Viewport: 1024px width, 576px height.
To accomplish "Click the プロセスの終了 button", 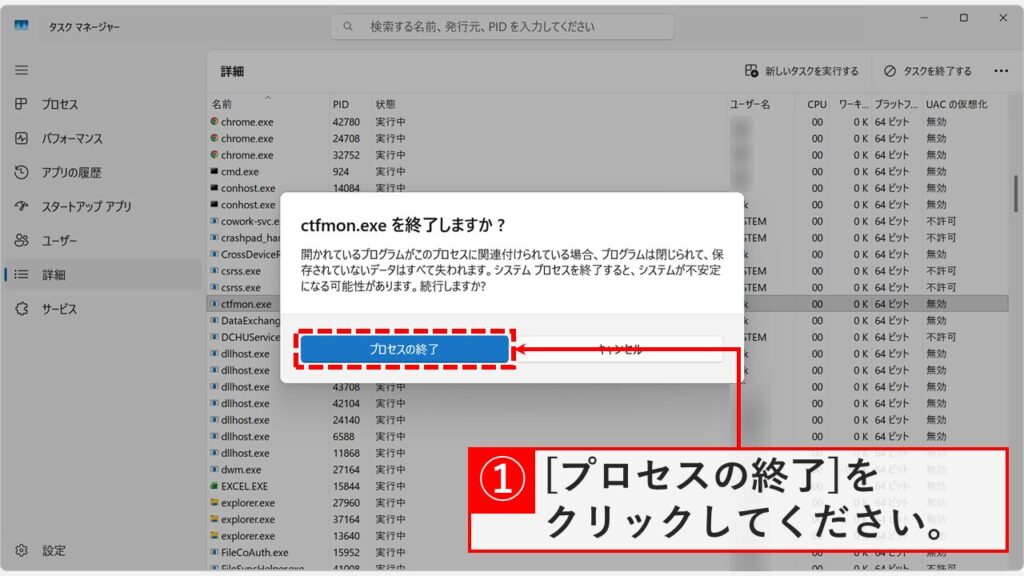I will 404,349.
